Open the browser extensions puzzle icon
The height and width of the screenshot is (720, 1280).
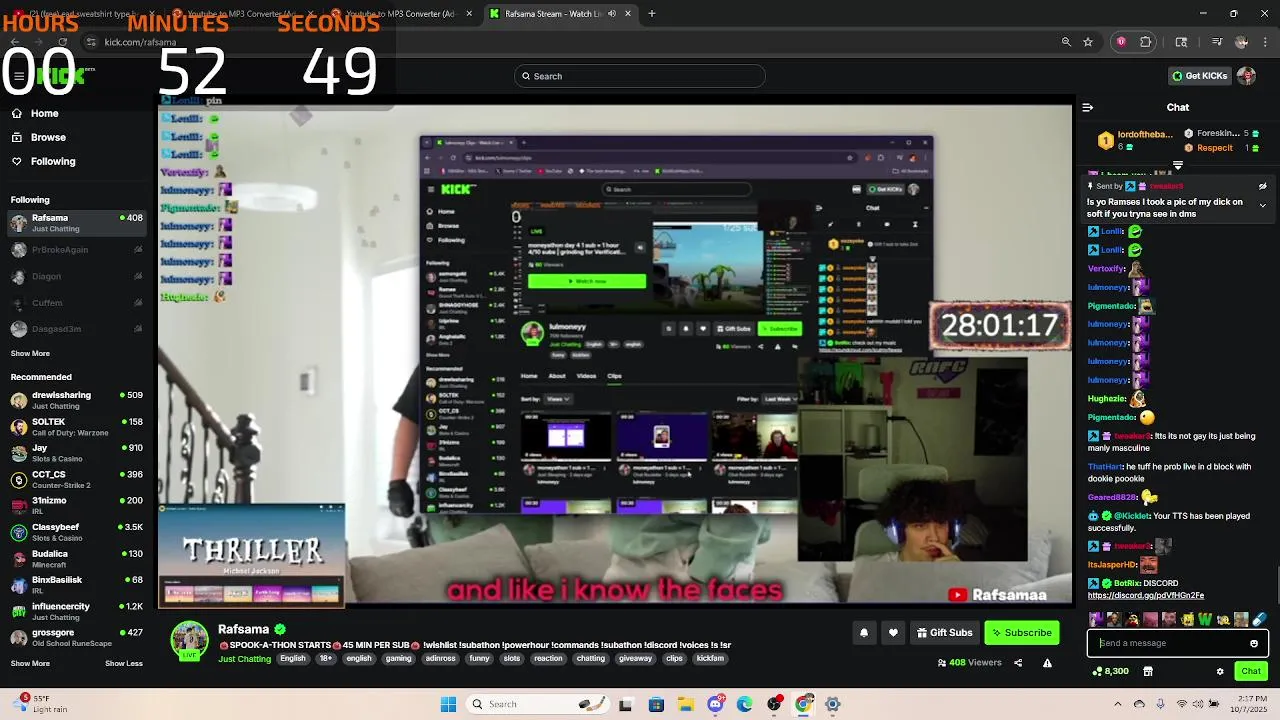tap(1146, 42)
